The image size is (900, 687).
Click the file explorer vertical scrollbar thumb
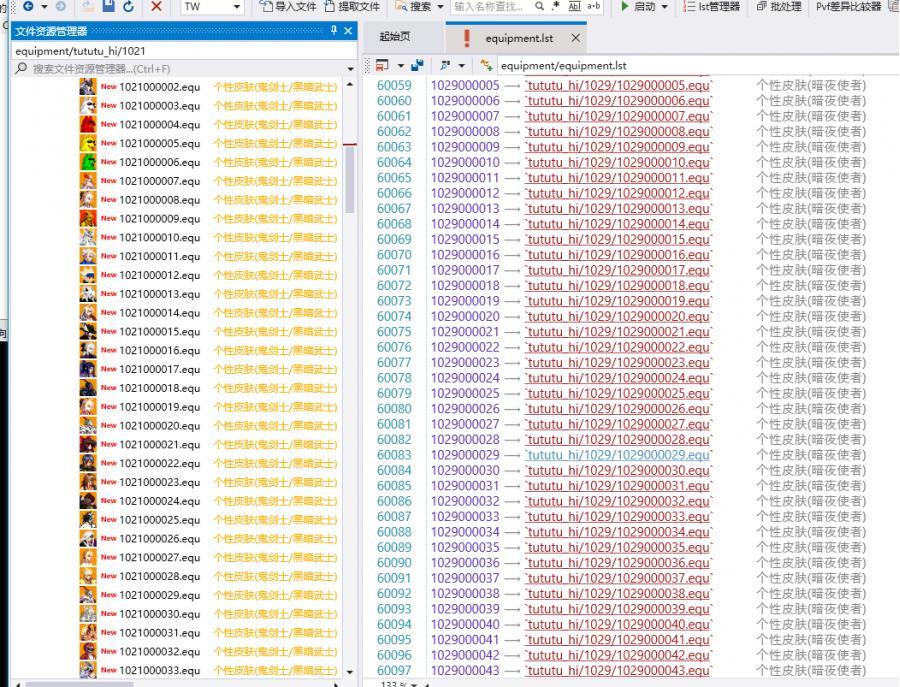tap(350, 178)
